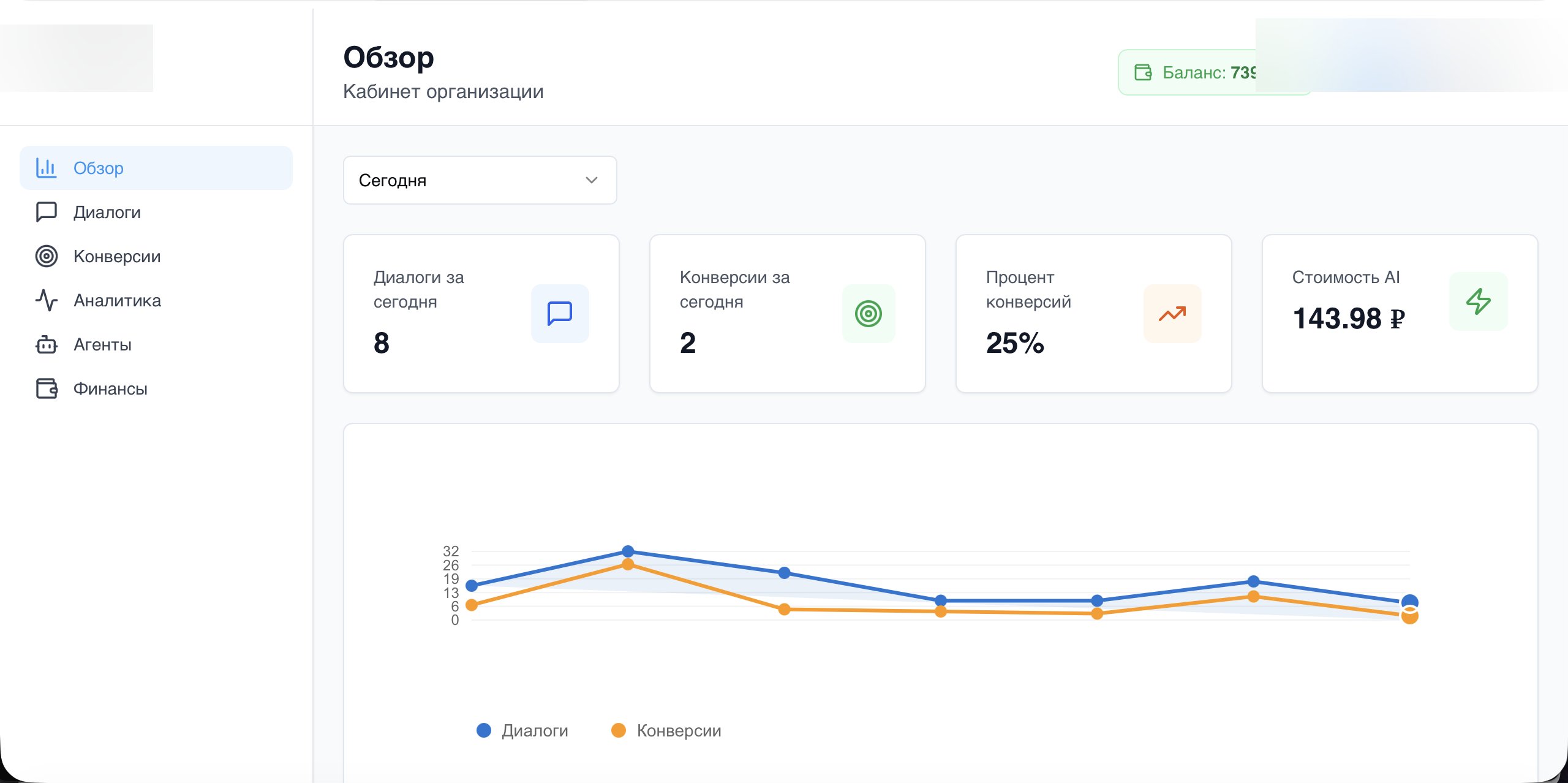Screen dimensions: 1568x783
Task: Click the target icon next to Конверсии
Action: [46, 256]
